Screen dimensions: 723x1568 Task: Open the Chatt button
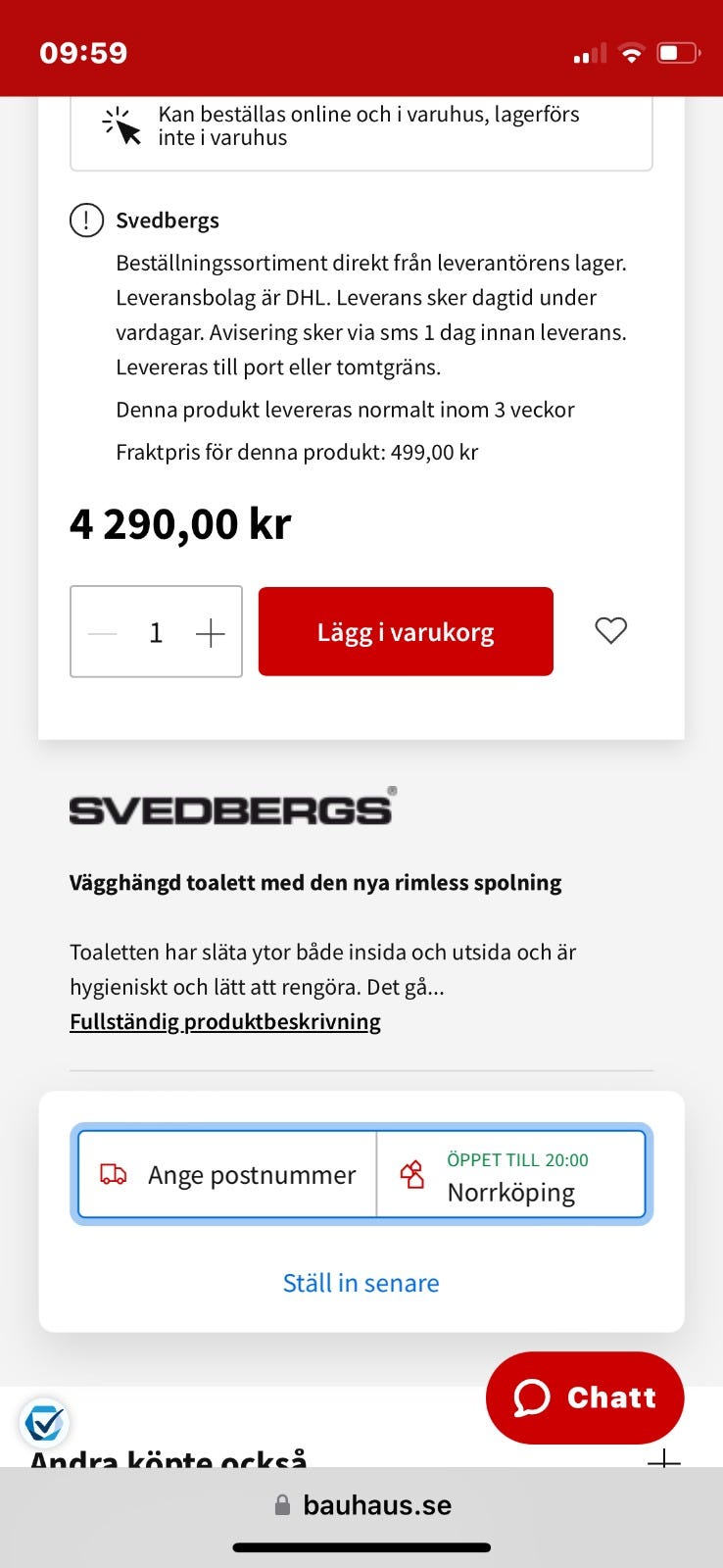(585, 1397)
